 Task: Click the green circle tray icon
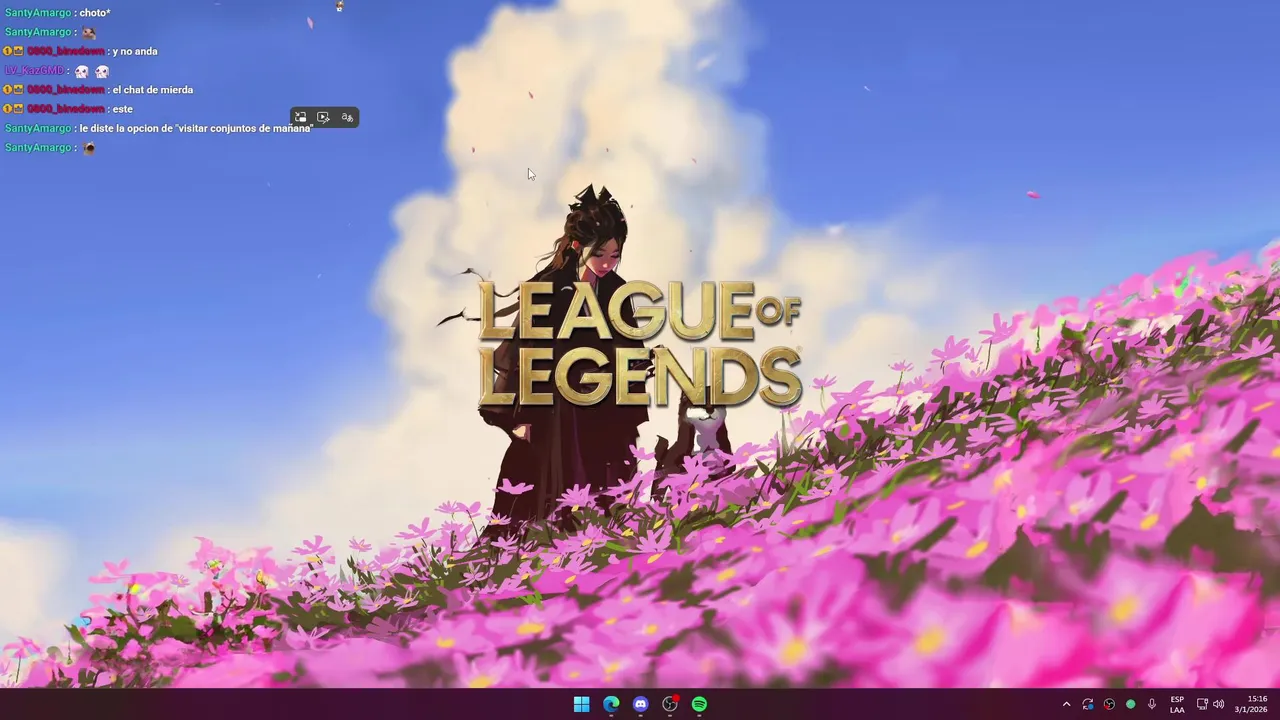tap(1131, 704)
